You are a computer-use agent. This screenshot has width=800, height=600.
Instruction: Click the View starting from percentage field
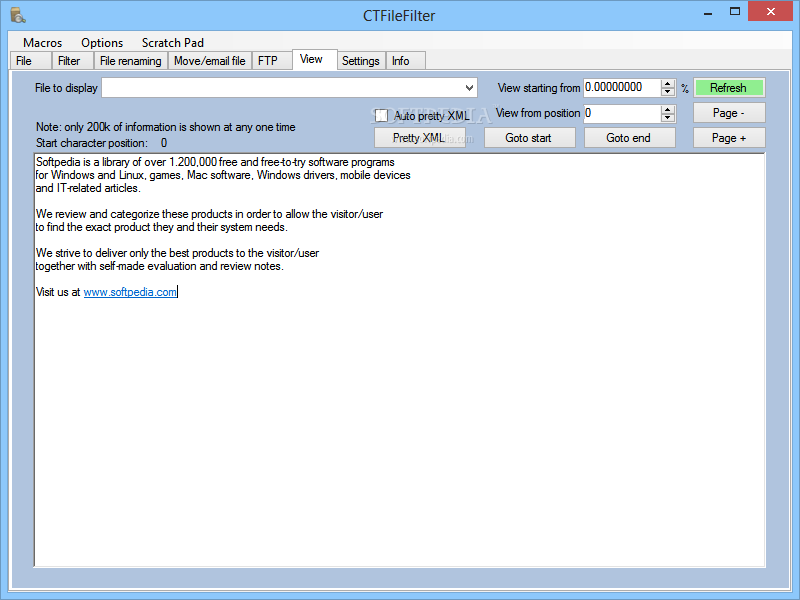pos(622,87)
